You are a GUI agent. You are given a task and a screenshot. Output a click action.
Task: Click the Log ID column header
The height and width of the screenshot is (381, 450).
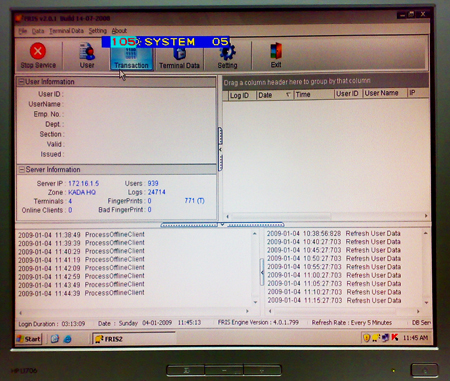pos(239,95)
